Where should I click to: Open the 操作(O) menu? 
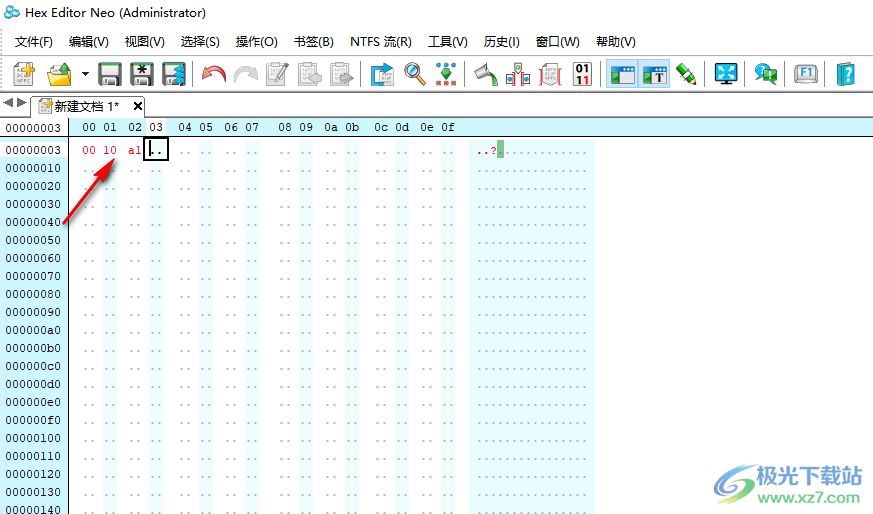tap(256, 42)
